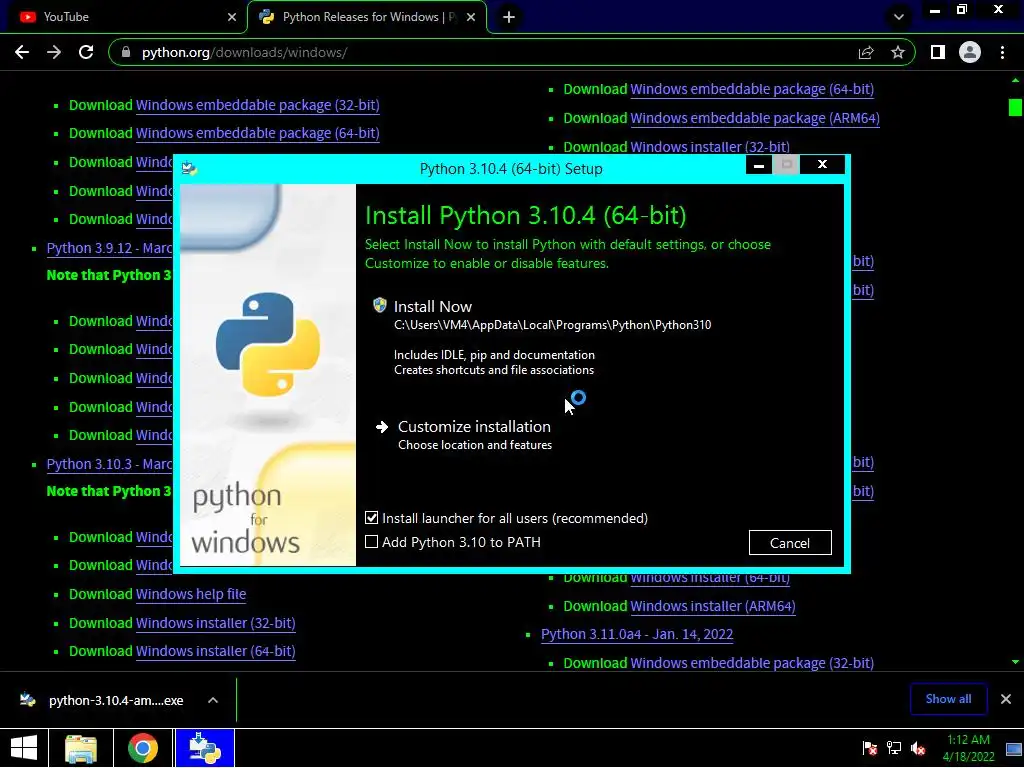The width and height of the screenshot is (1024, 768).
Task: Open muted volume tray icon
Action: click(918, 748)
